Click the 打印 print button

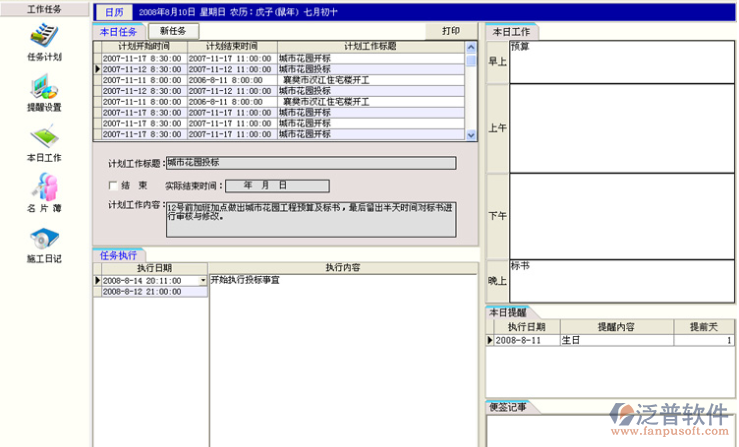(x=452, y=31)
